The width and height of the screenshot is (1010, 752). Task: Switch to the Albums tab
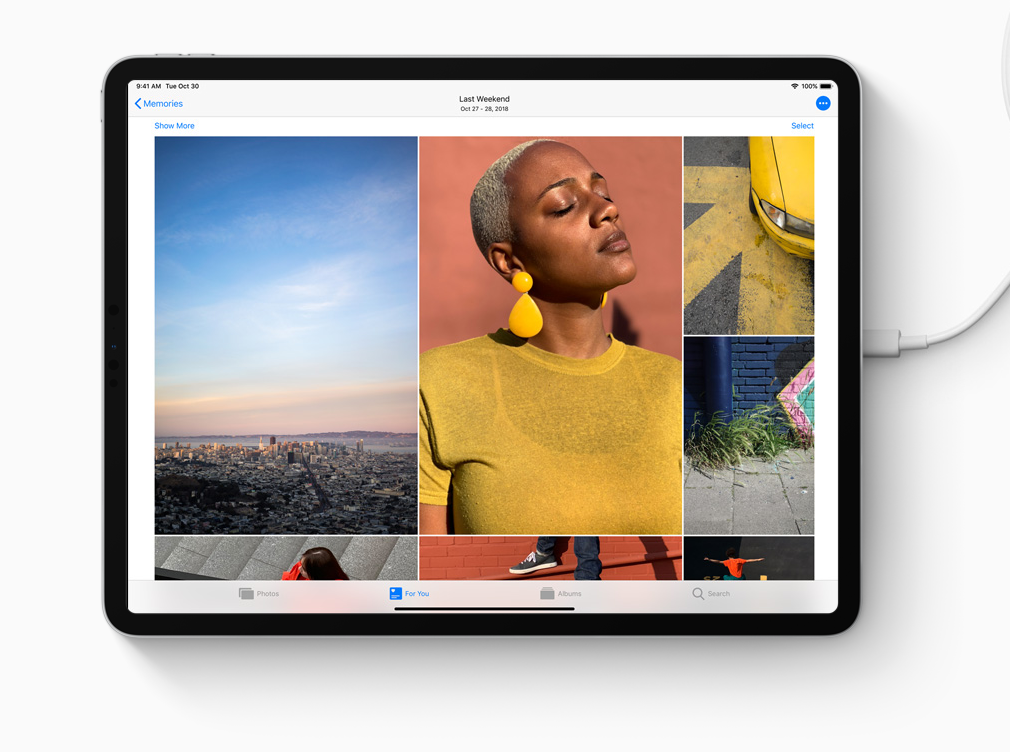[560, 593]
